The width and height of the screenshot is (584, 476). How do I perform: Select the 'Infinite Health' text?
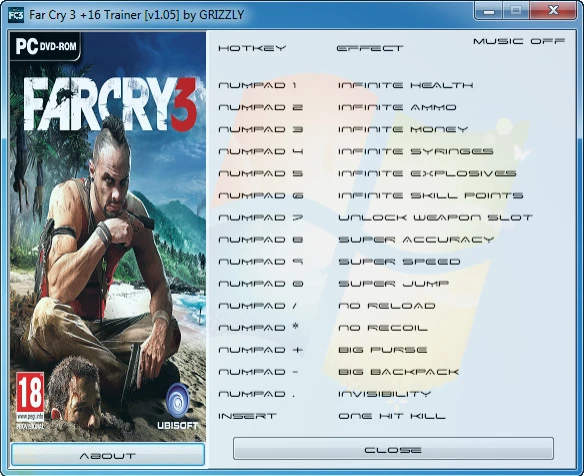406,85
